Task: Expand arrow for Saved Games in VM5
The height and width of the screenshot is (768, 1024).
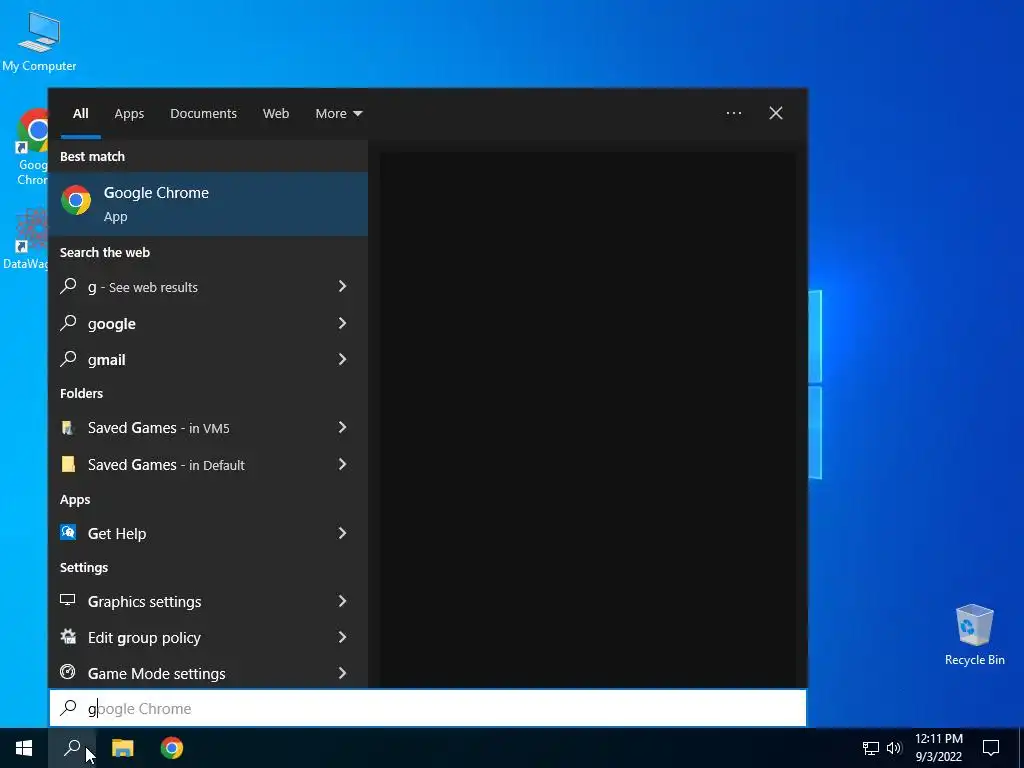Action: coord(342,427)
